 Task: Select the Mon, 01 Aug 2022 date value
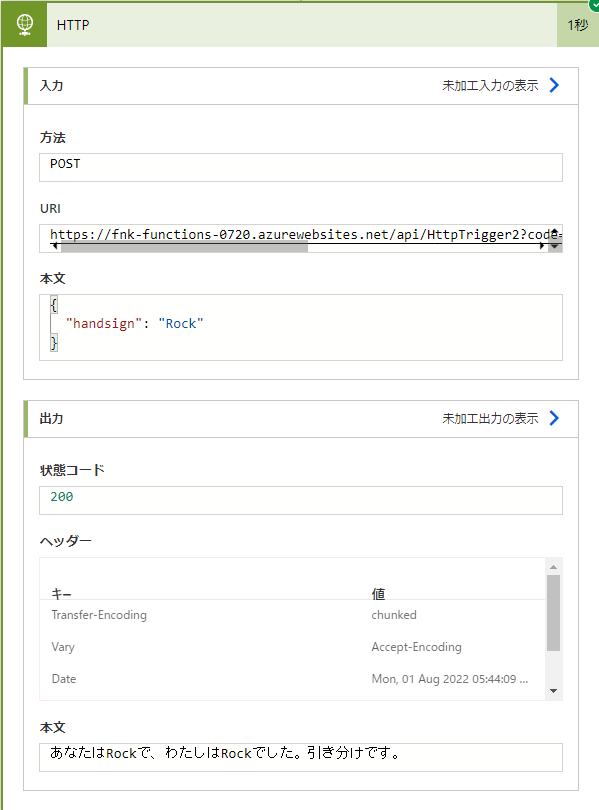click(450, 679)
